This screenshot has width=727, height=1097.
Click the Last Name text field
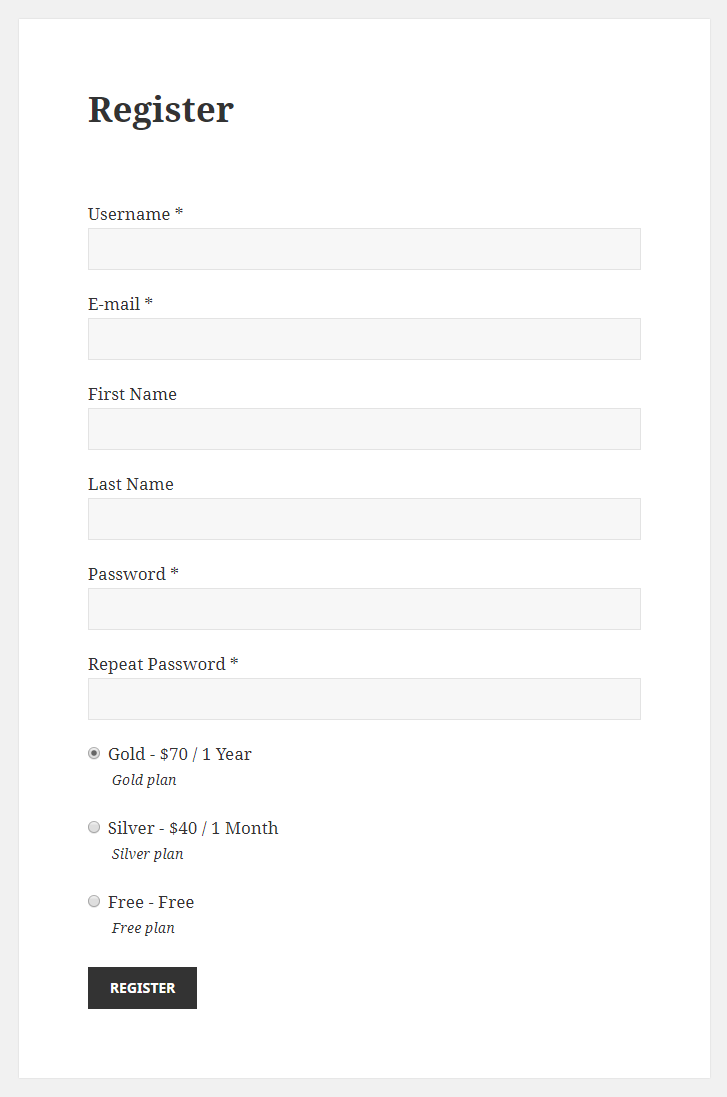click(x=364, y=519)
